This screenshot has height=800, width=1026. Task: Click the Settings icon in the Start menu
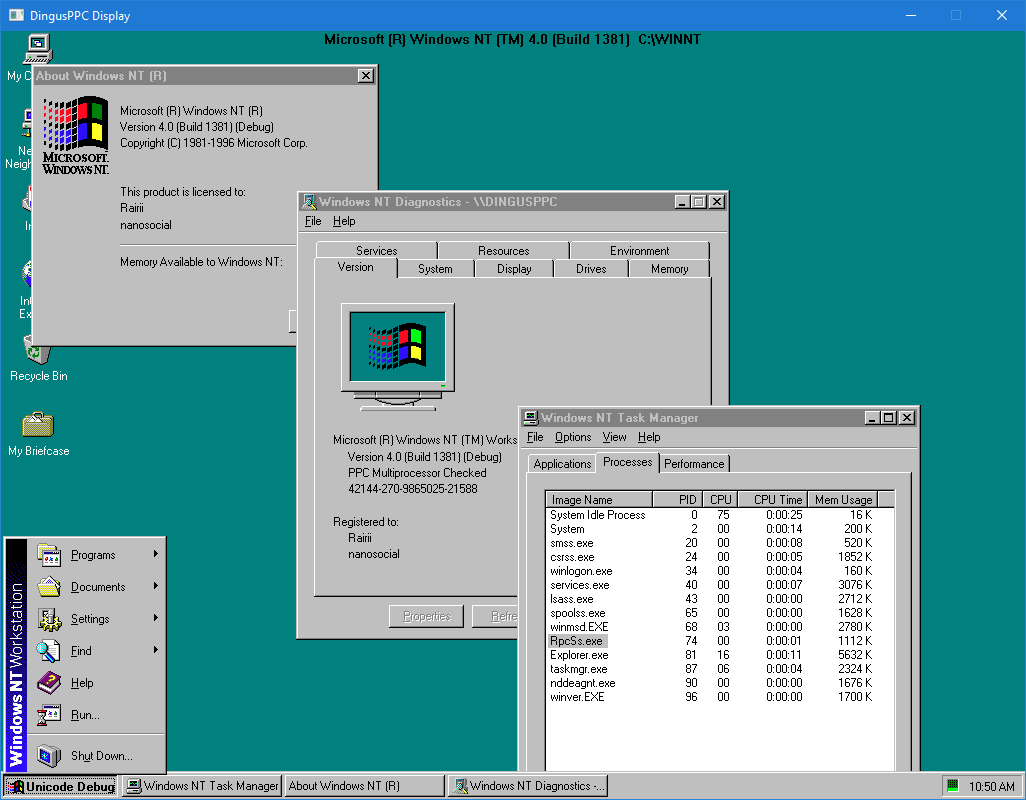[49, 619]
